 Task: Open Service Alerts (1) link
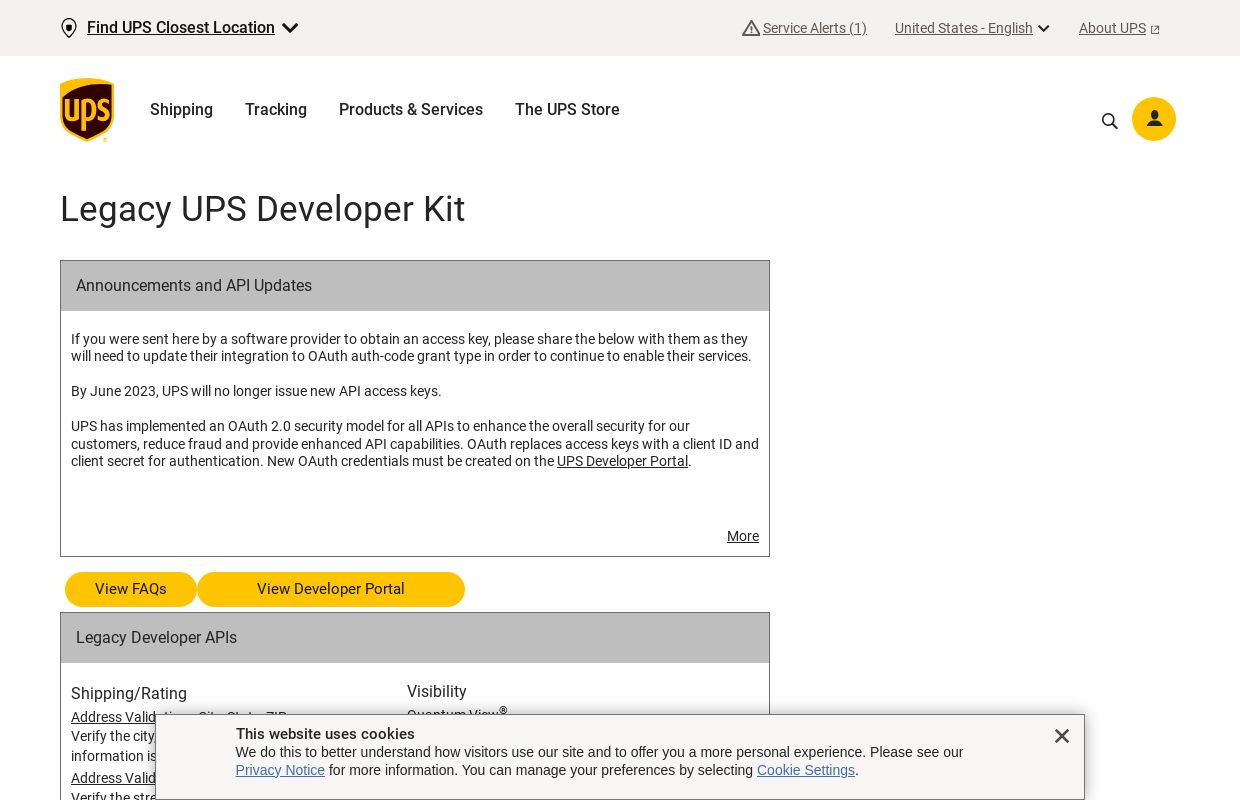click(815, 28)
